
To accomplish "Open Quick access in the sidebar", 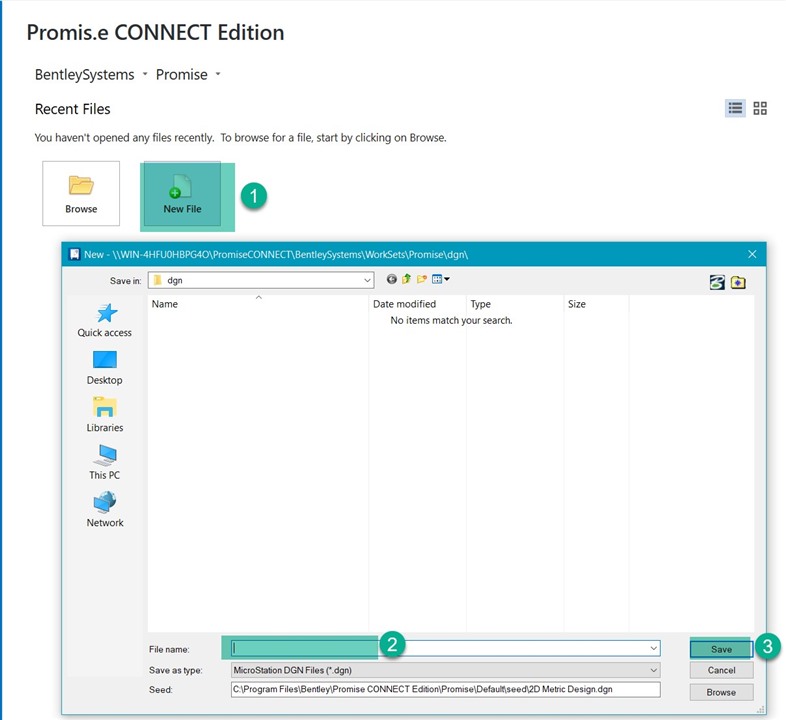I will tap(105, 320).
